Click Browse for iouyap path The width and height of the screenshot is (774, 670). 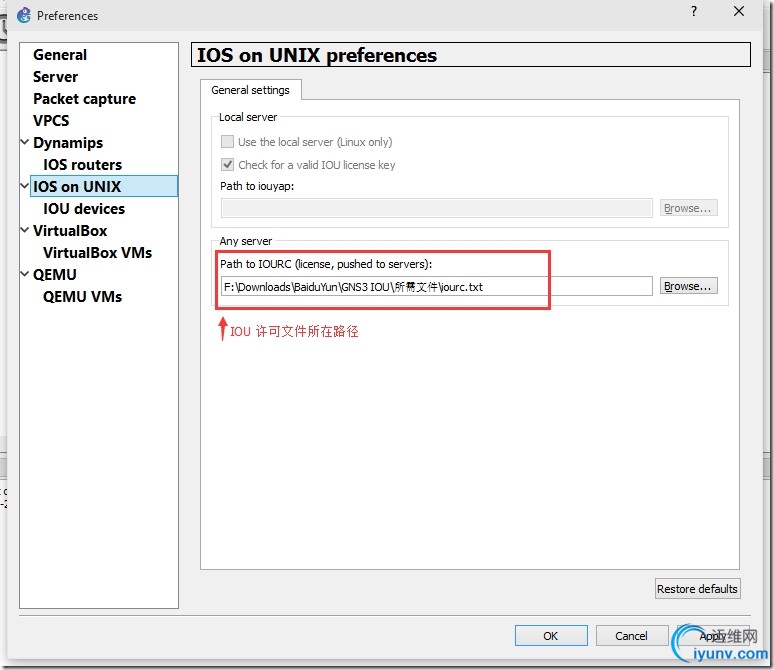click(688, 208)
